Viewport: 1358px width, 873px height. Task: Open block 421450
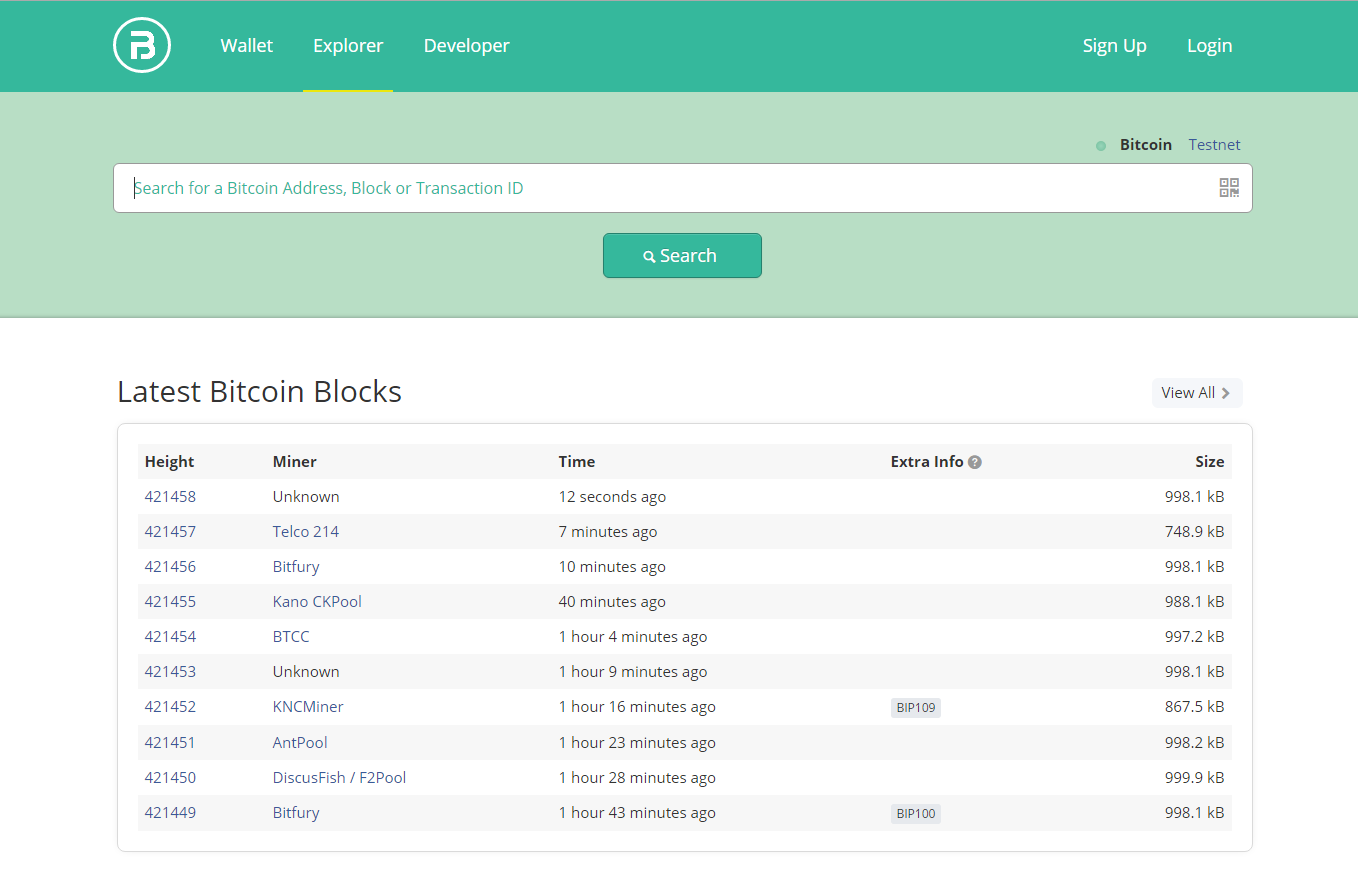pos(170,778)
